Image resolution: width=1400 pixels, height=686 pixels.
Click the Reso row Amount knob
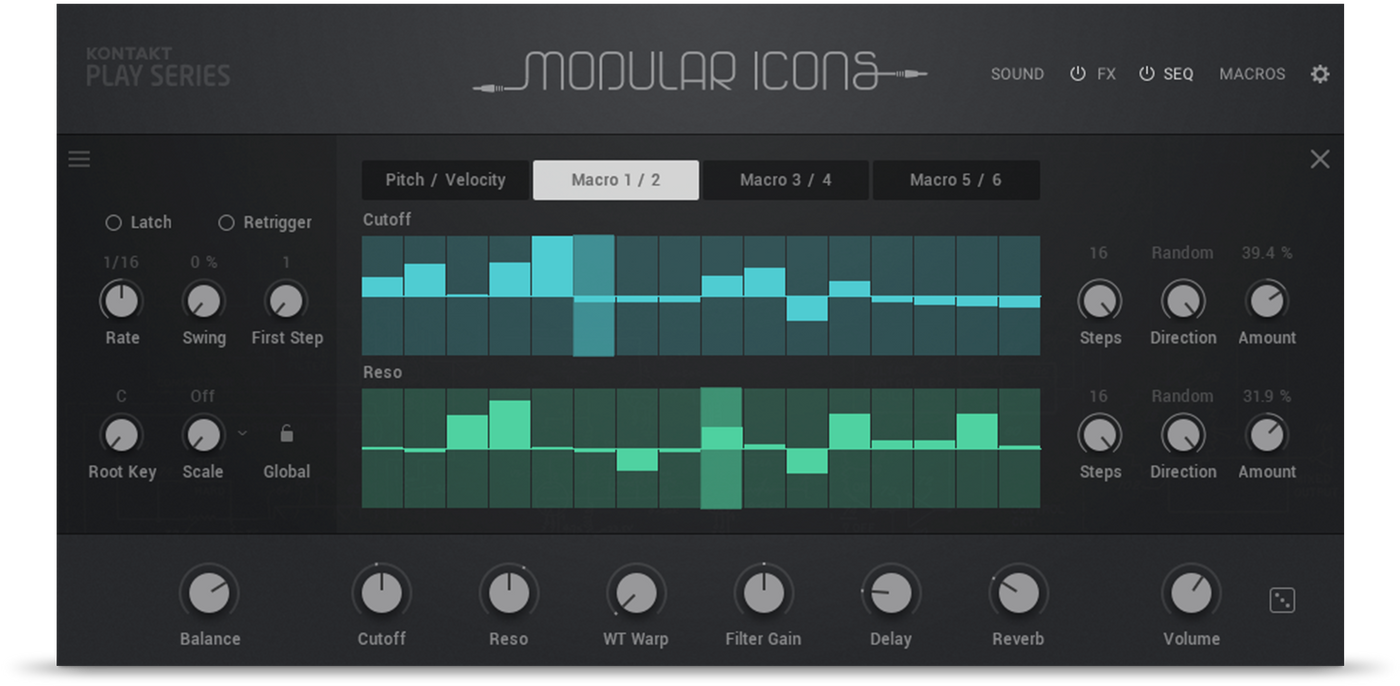pyautogui.click(x=1266, y=434)
